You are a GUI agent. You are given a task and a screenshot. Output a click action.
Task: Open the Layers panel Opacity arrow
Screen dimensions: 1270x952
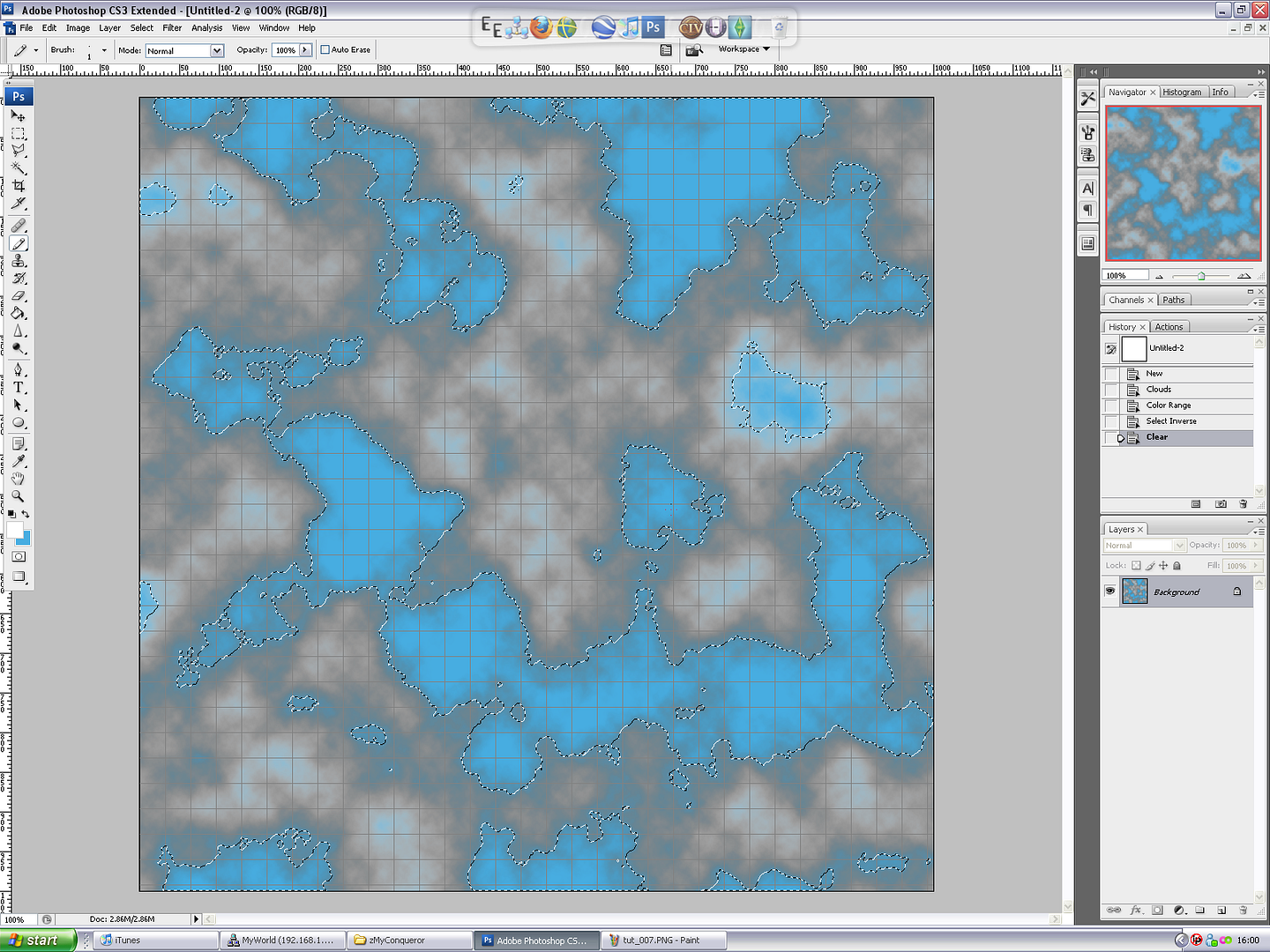(x=1256, y=545)
